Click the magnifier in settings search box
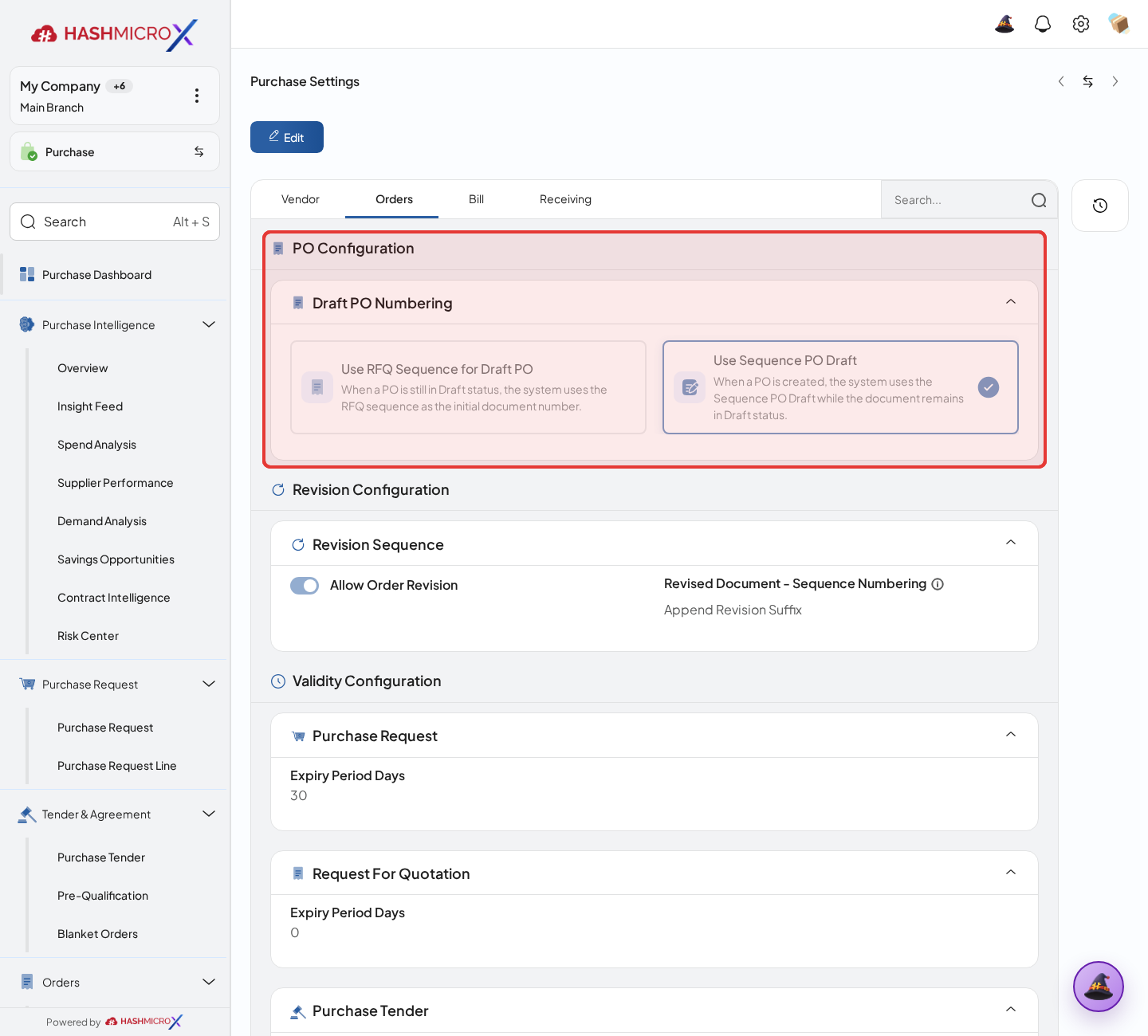1148x1036 pixels. point(1039,200)
